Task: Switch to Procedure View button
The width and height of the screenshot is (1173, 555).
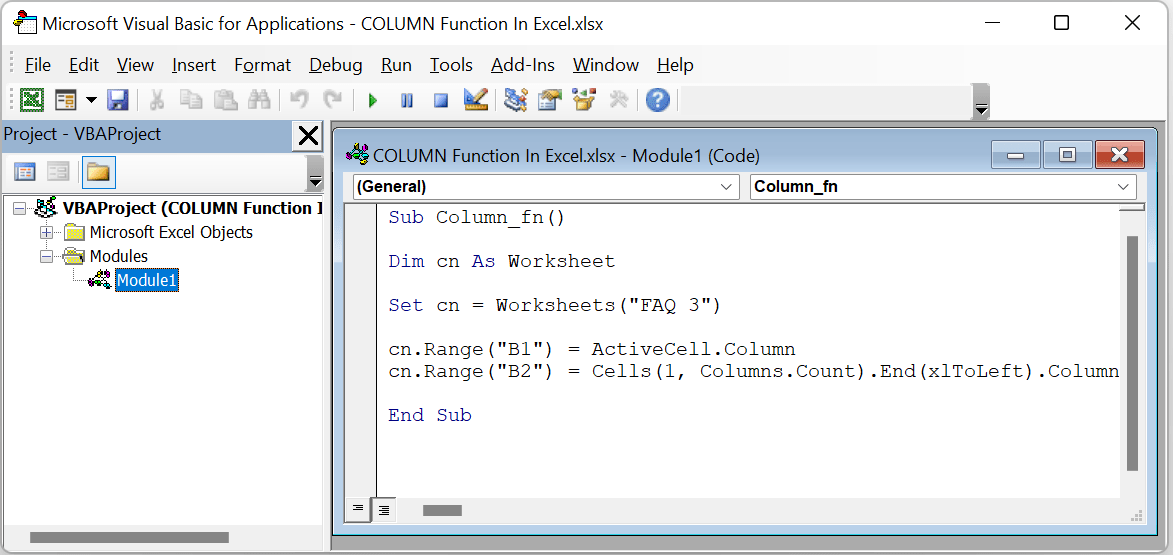Action: (x=358, y=509)
